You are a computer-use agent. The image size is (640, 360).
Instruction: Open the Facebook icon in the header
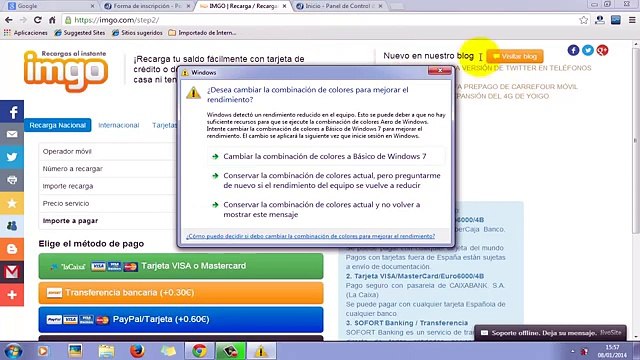pyautogui.click(x=573, y=50)
